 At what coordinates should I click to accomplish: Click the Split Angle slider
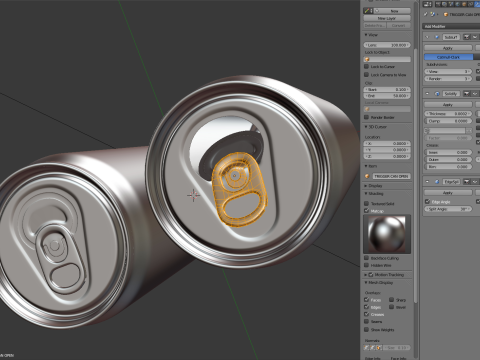[448, 209]
